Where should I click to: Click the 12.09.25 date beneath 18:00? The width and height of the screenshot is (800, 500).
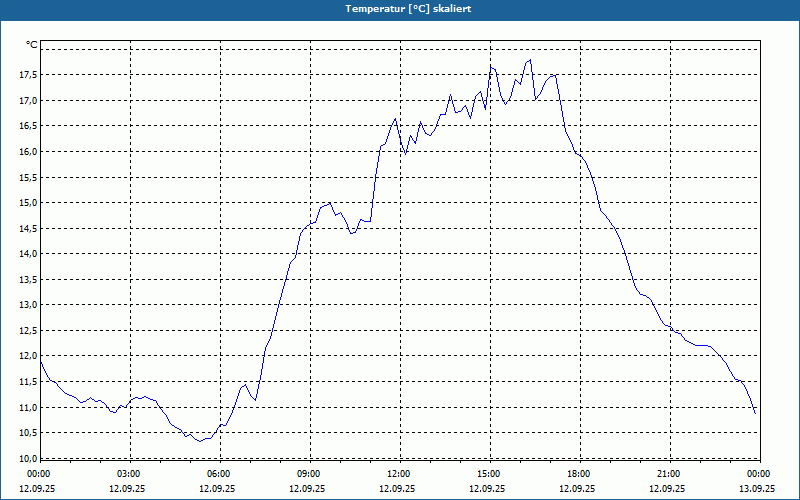577,488
